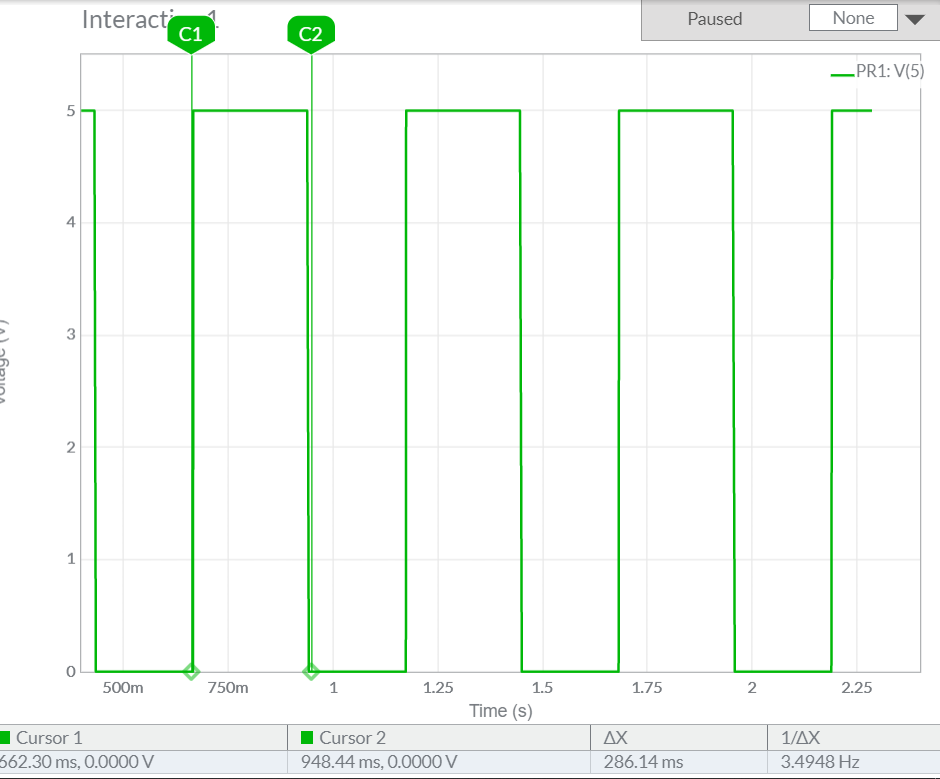
Task: Select the C1 cursor flag marker
Action: [191, 35]
